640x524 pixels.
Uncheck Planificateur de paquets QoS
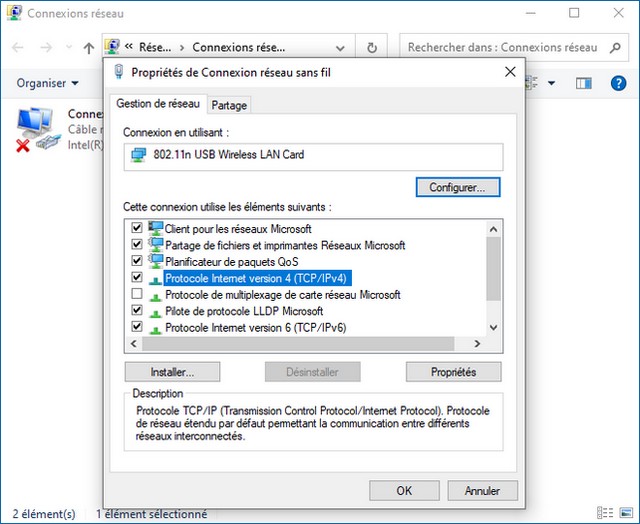137,260
